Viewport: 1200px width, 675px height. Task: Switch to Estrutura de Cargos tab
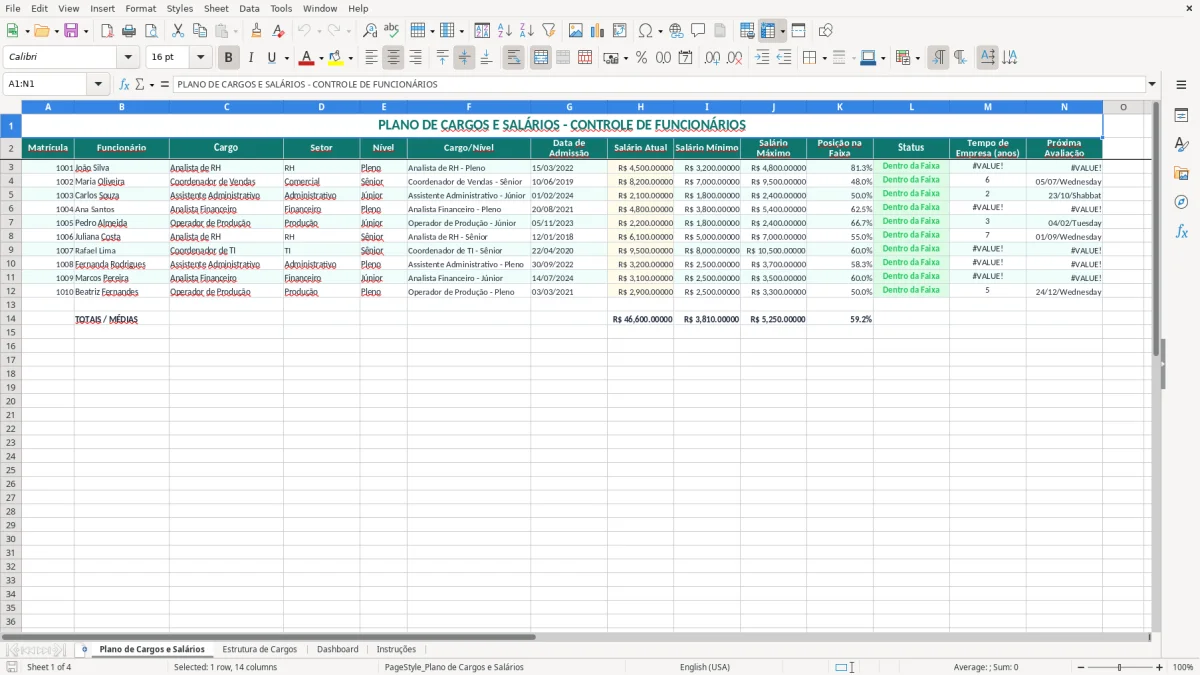(x=259, y=649)
